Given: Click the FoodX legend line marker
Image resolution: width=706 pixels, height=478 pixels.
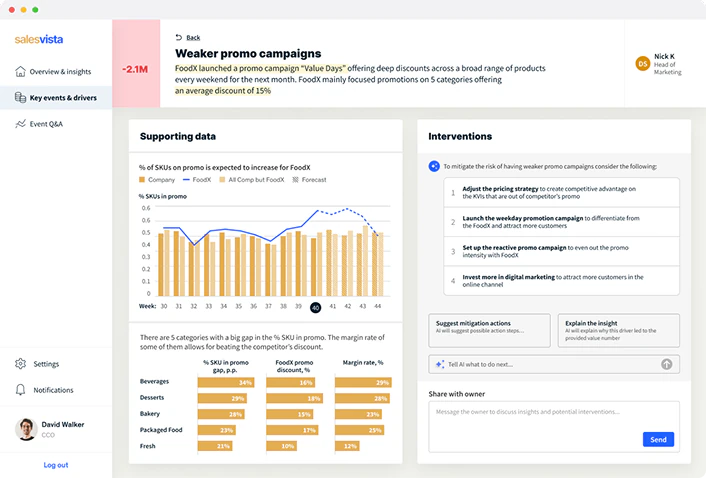Looking at the screenshot, I should click(186, 180).
